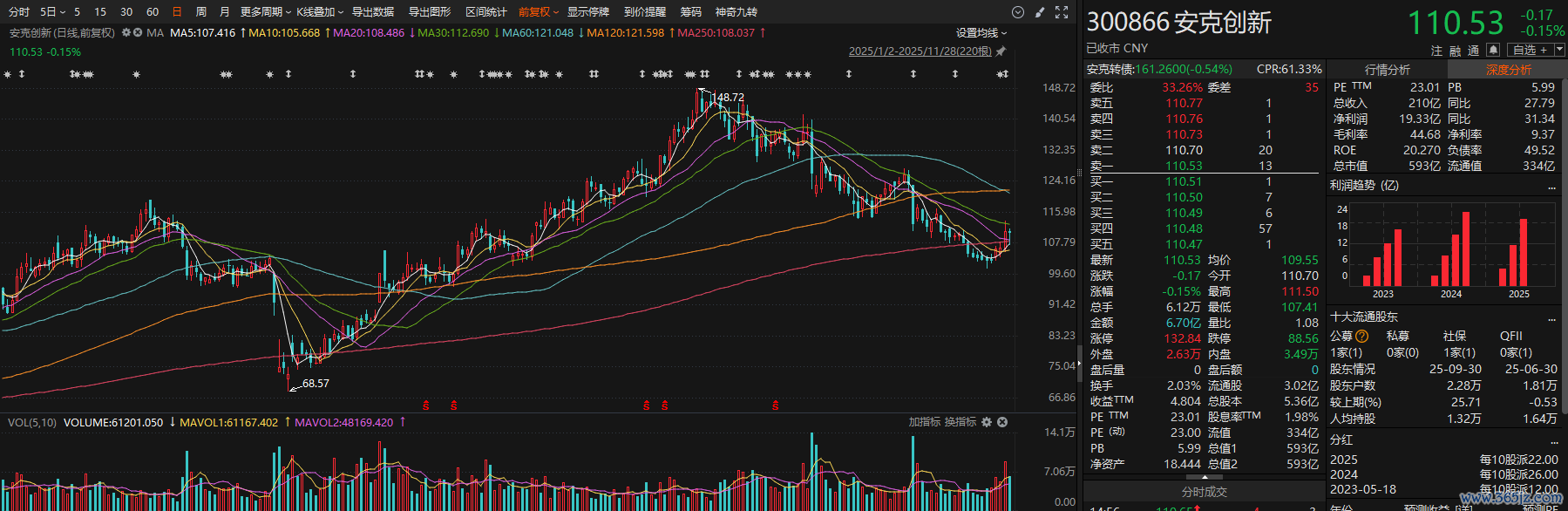The image size is (1568, 511).
Task: Expand the chart to fullscreen
Action: (x=1062, y=12)
